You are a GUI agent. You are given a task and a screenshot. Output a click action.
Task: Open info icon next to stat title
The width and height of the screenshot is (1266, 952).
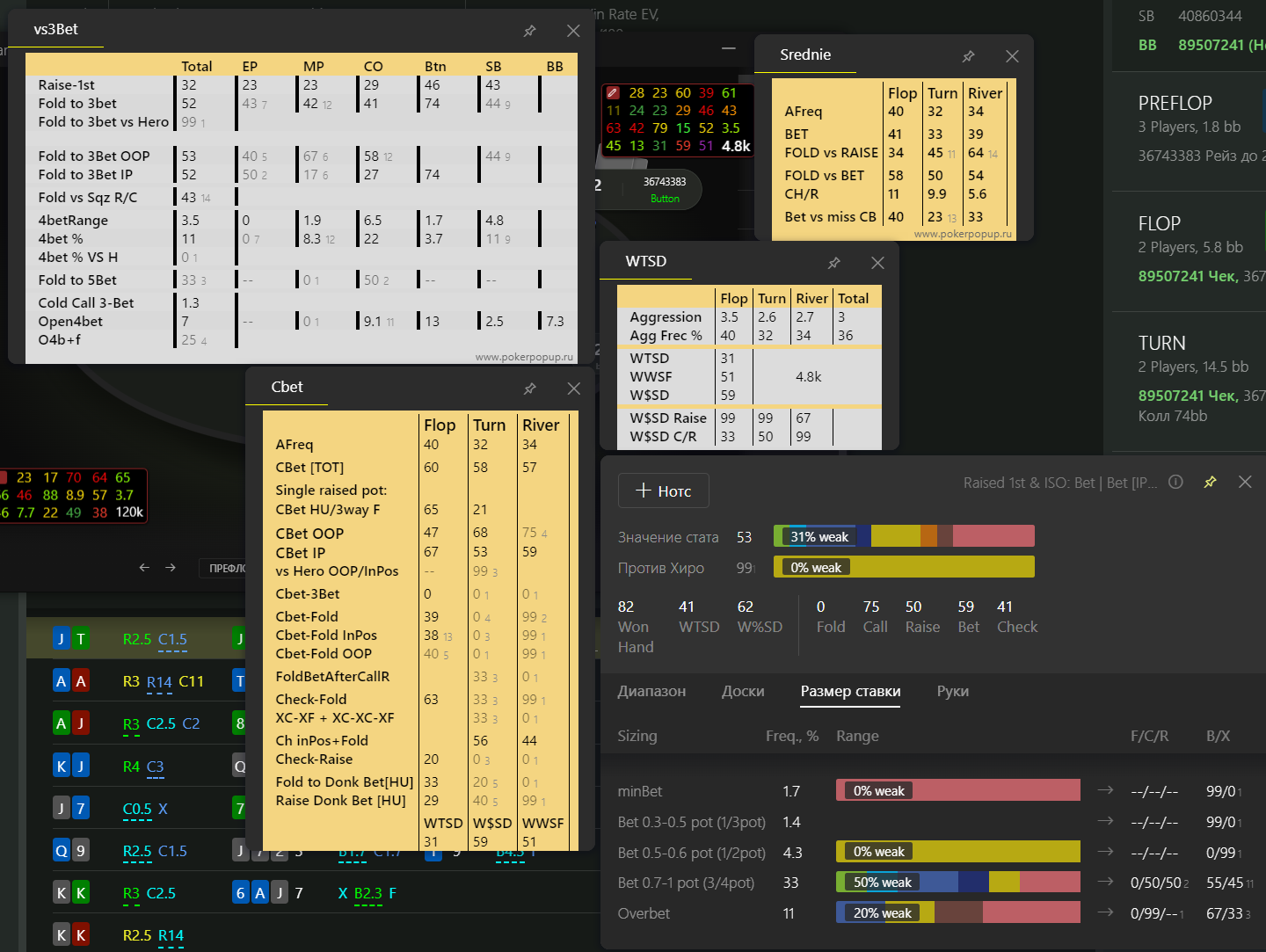[x=1175, y=482]
